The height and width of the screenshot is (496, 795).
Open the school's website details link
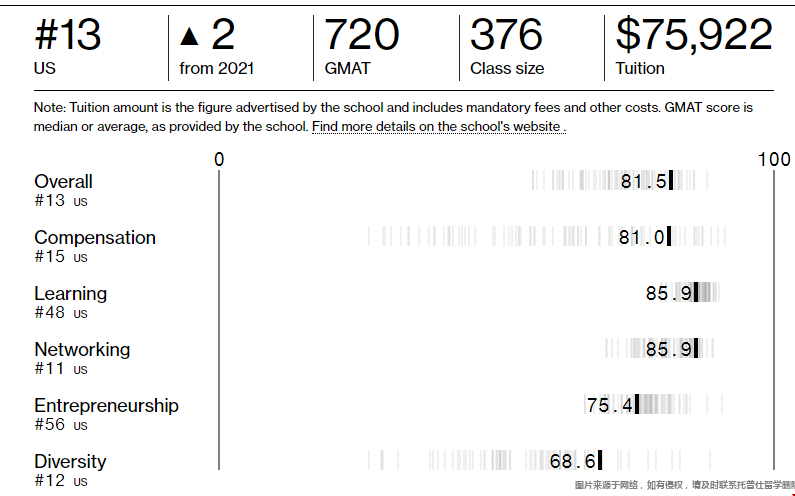(438, 127)
